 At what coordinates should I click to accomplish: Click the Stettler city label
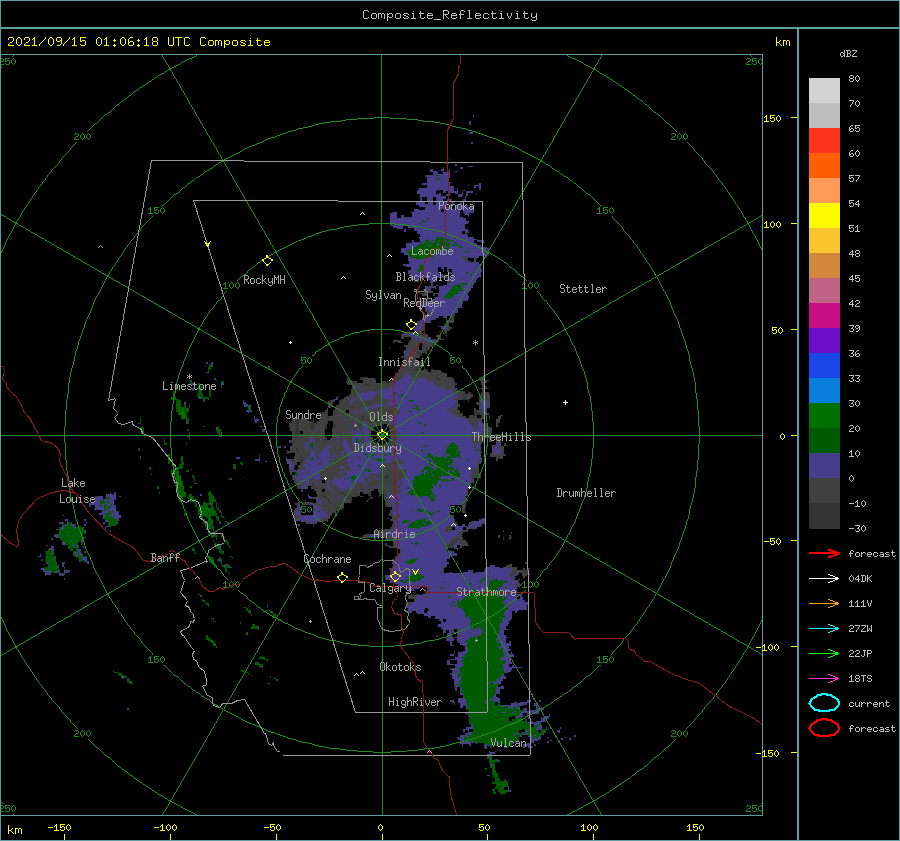(583, 289)
